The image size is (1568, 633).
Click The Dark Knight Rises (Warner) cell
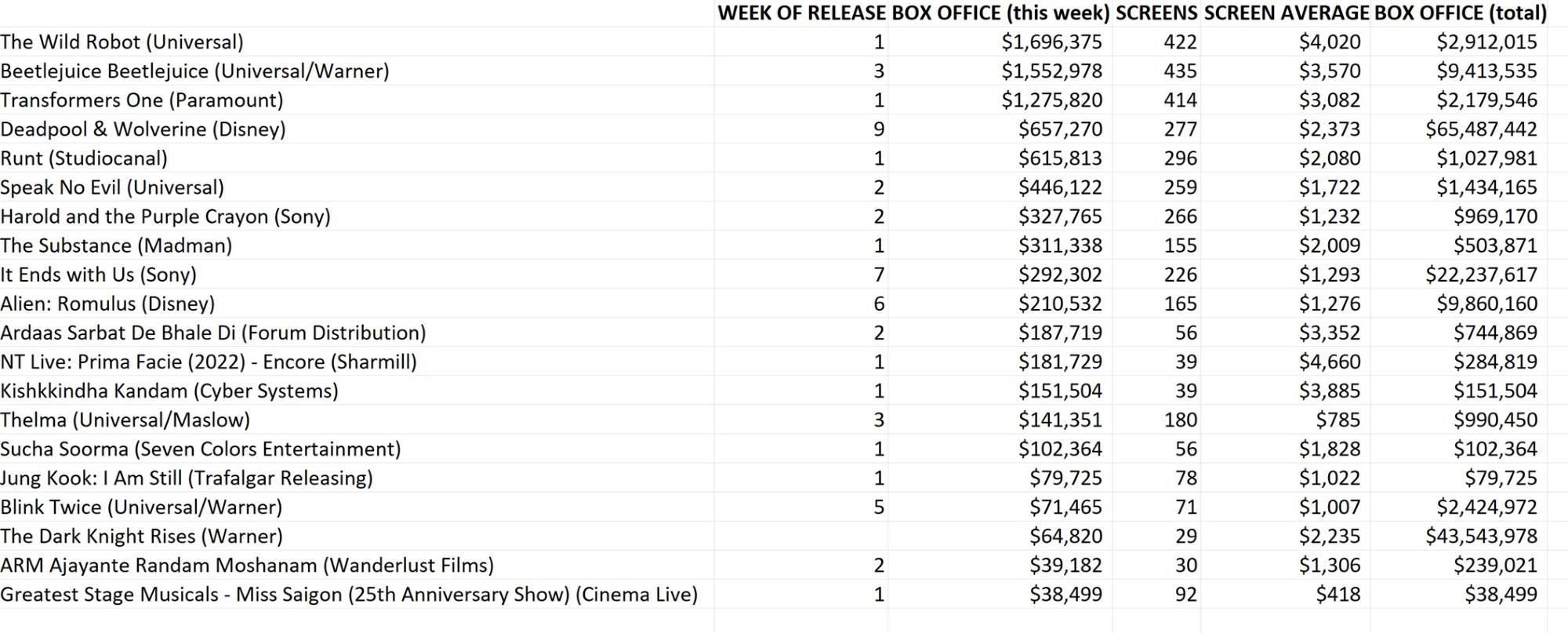tap(141, 536)
